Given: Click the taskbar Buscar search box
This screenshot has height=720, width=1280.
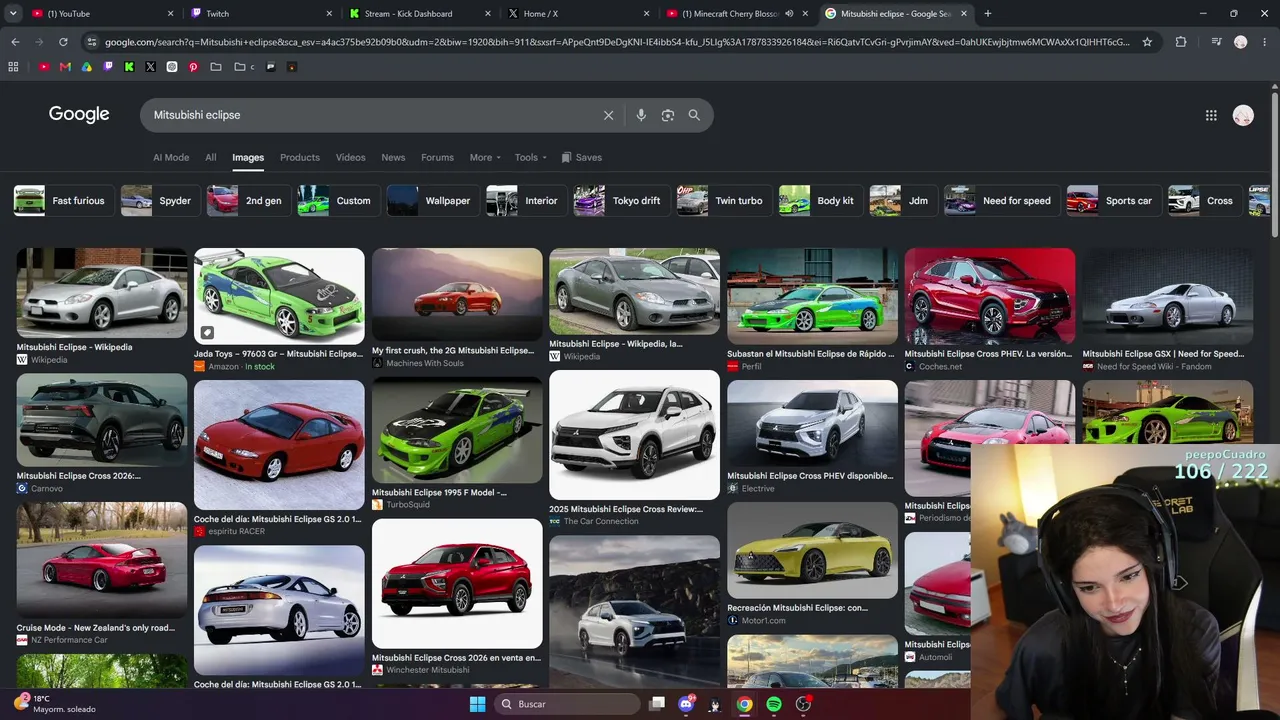Looking at the screenshot, I should [x=568, y=704].
